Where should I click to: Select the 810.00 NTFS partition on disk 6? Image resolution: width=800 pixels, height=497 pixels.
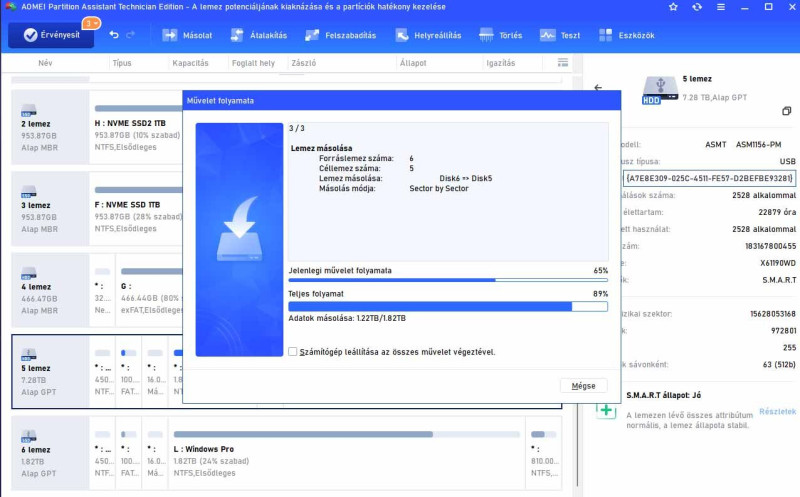click(x=544, y=453)
